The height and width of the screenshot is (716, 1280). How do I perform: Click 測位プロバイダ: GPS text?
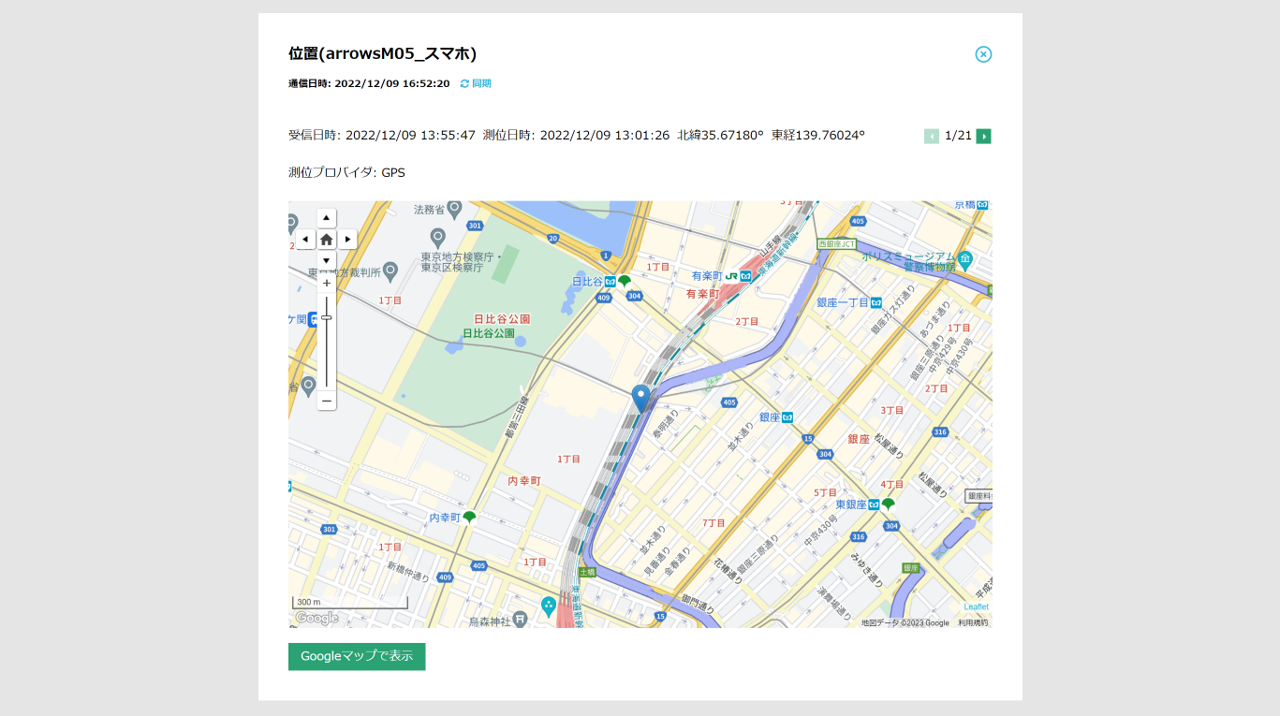click(347, 172)
